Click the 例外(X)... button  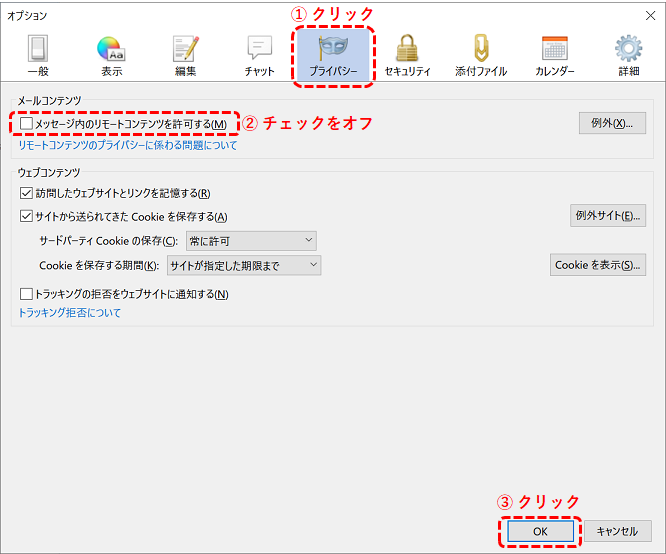(x=612, y=123)
